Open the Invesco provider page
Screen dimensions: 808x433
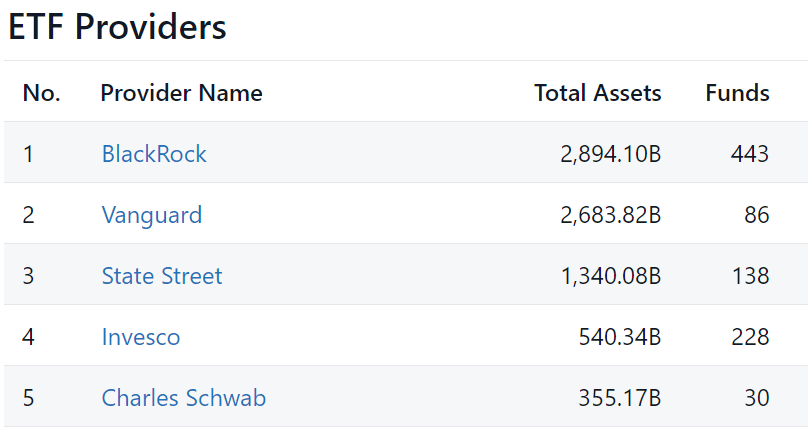click(141, 337)
